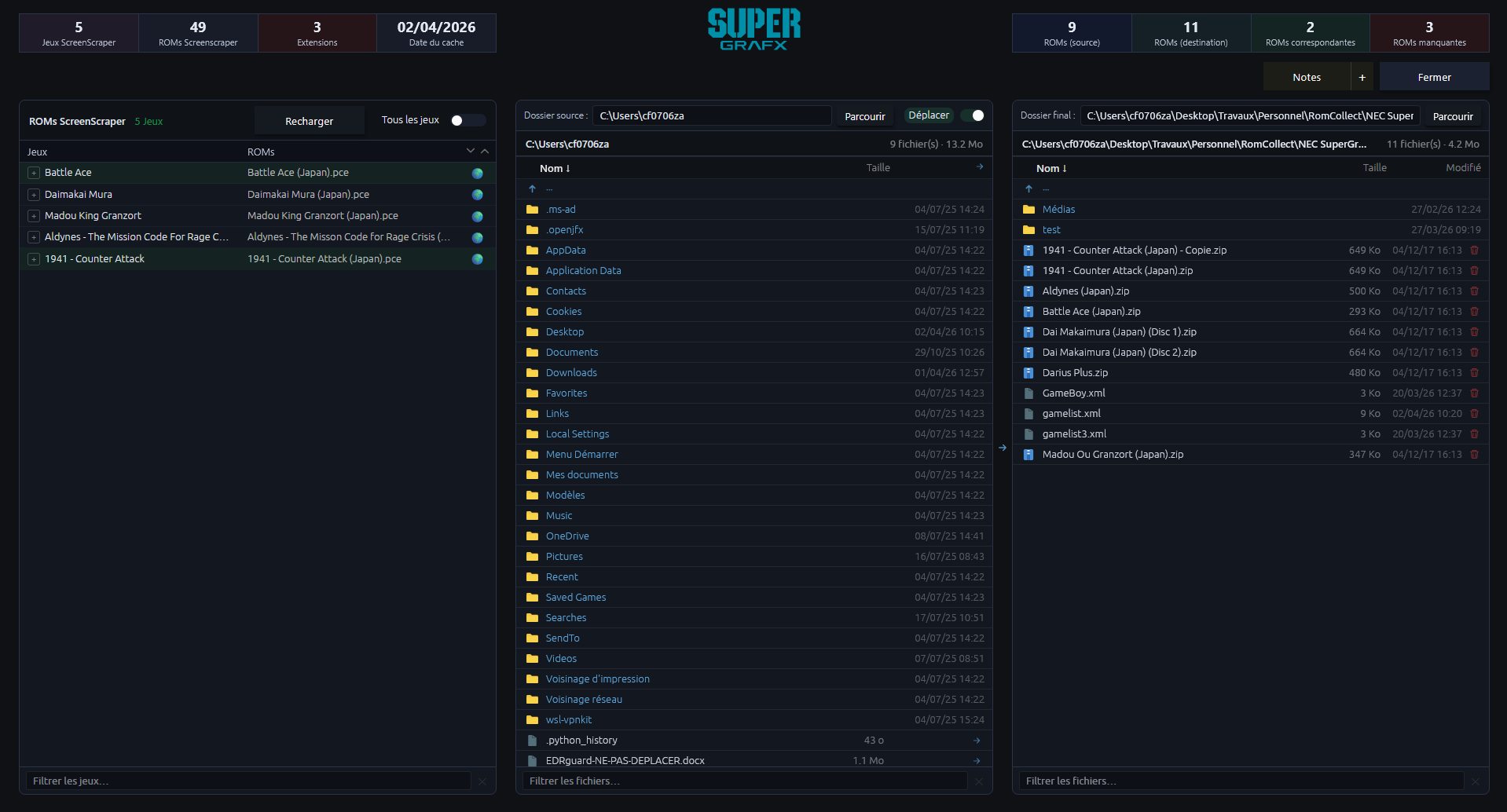Click the plus button next to Notes
Screen dimensions: 1507x812
coord(1362,77)
